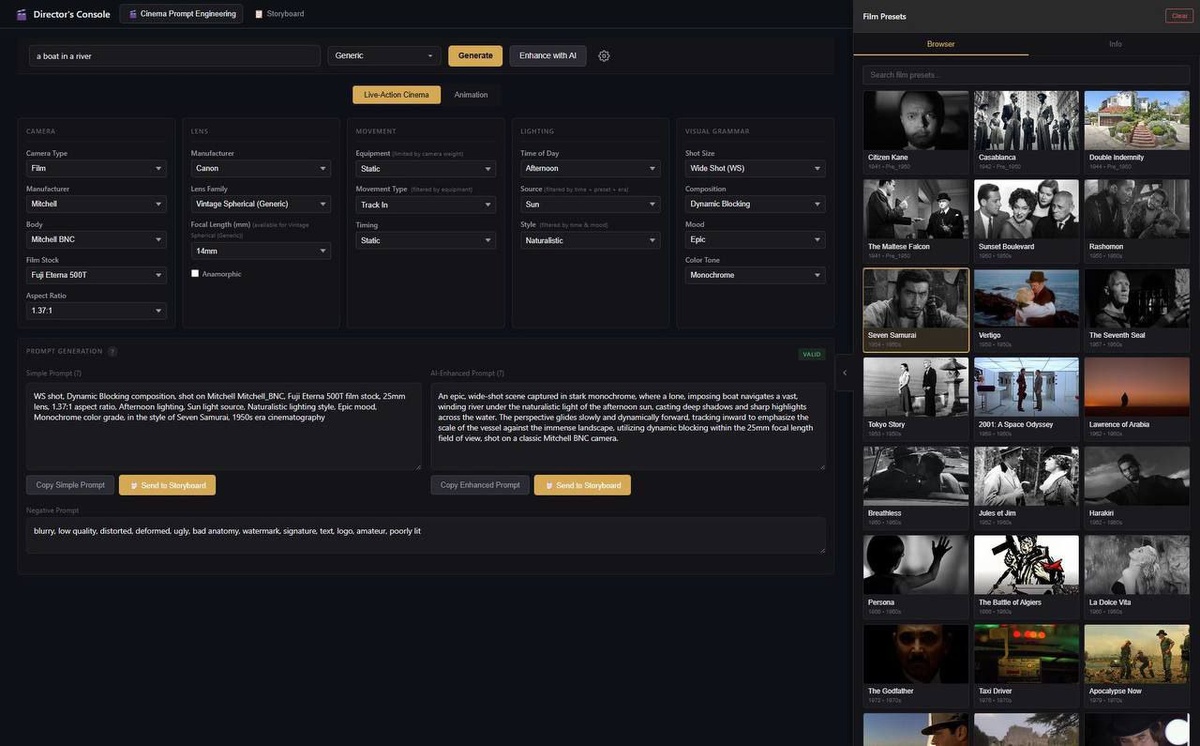Collapse the Film Presets panel arrow
The height and width of the screenshot is (746, 1200).
[x=844, y=373]
